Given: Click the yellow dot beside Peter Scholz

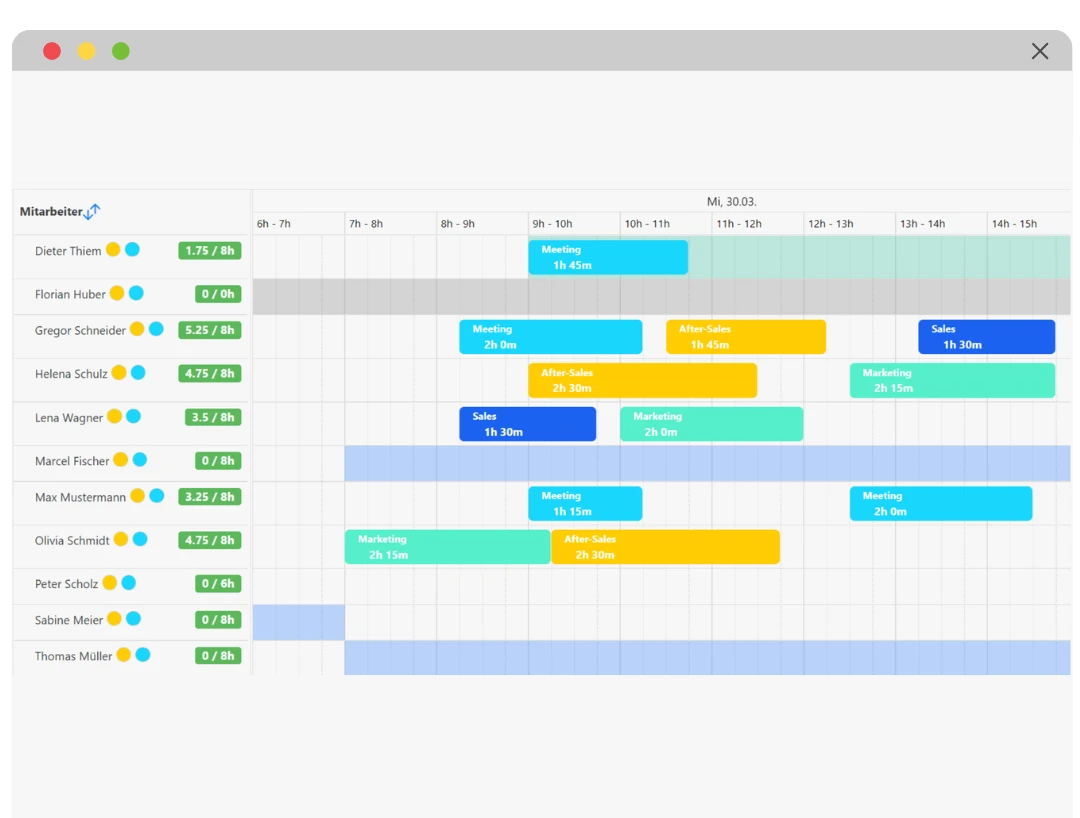Looking at the screenshot, I should (x=110, y=583).
